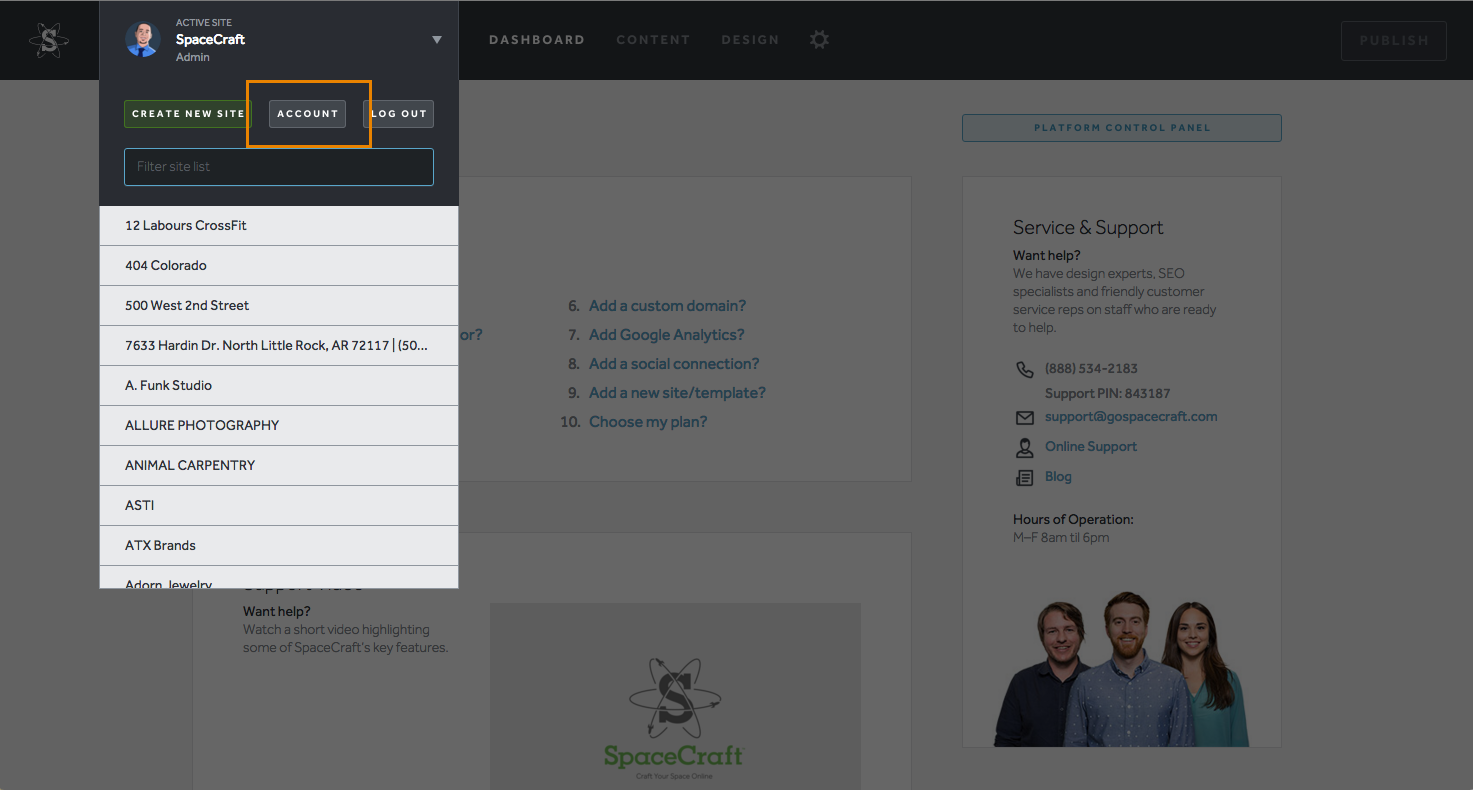This screenshot has height=790, width=1473.
Task: Open the Blog link
Action: [x=1058, y=477]
